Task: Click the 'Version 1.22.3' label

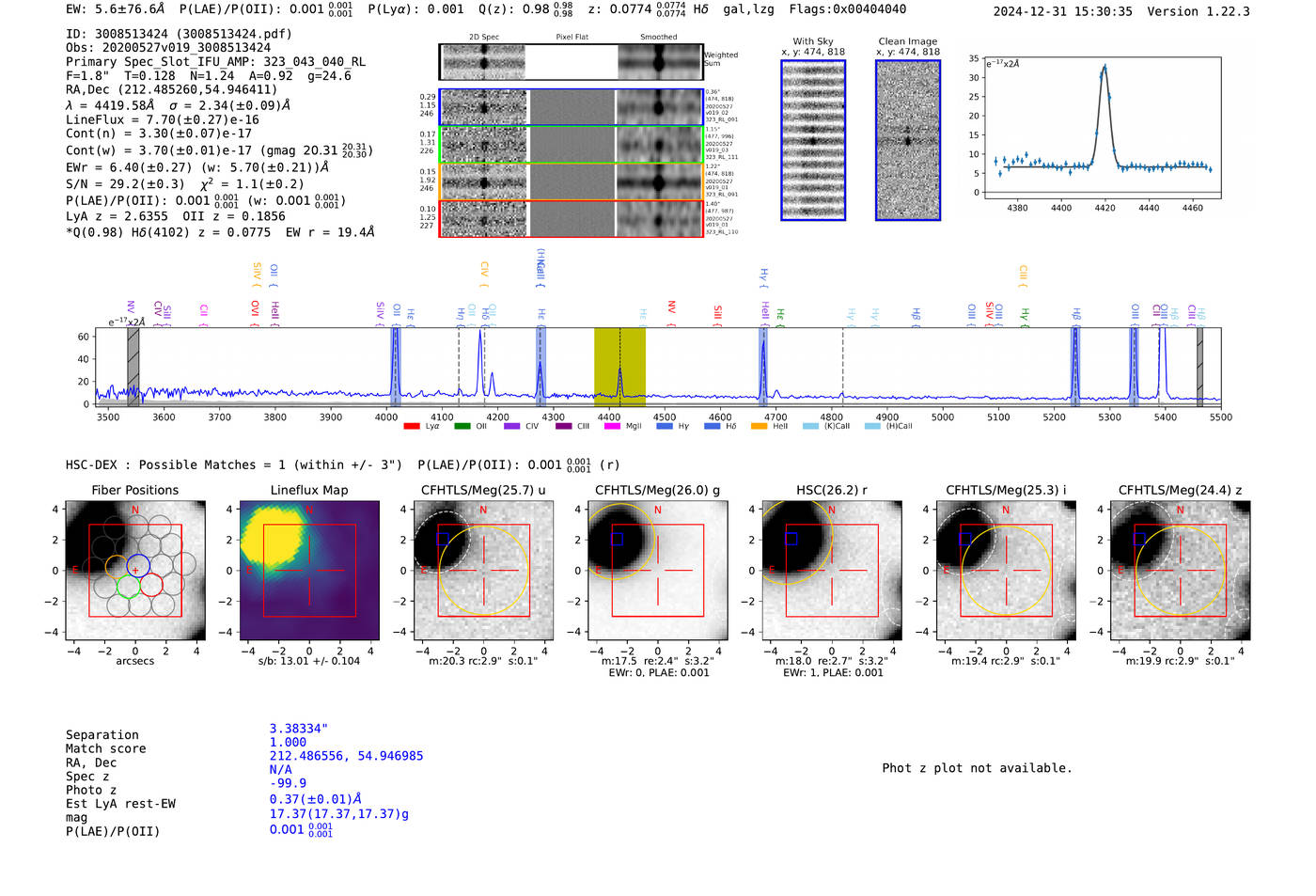Action: click(x=1198, y=11)
